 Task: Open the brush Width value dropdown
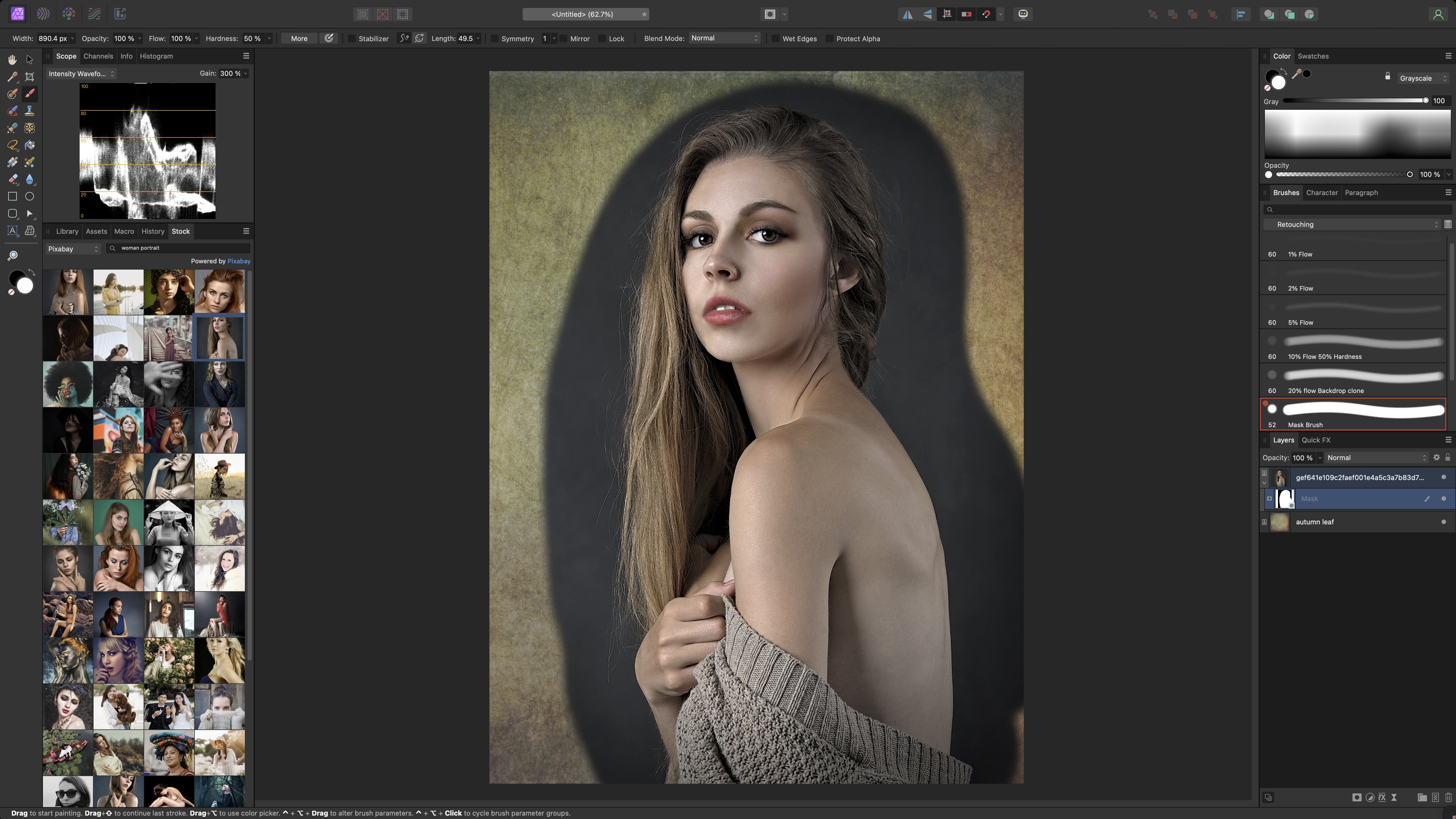point(72,38)
